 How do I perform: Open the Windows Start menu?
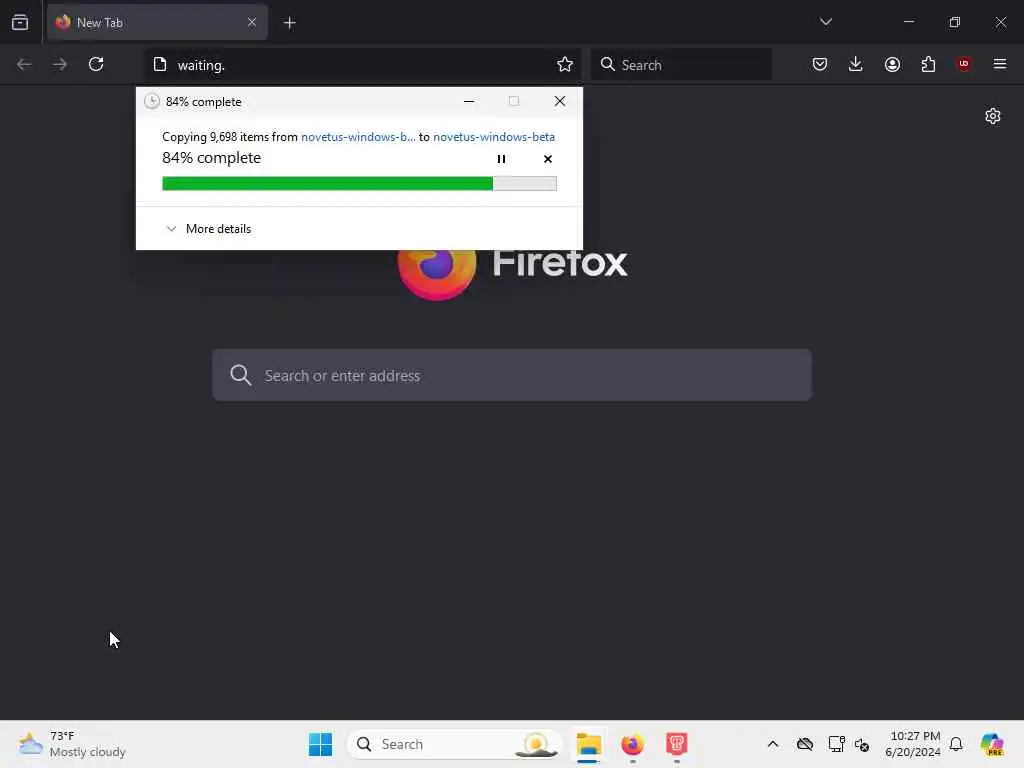tap(321, 744)
